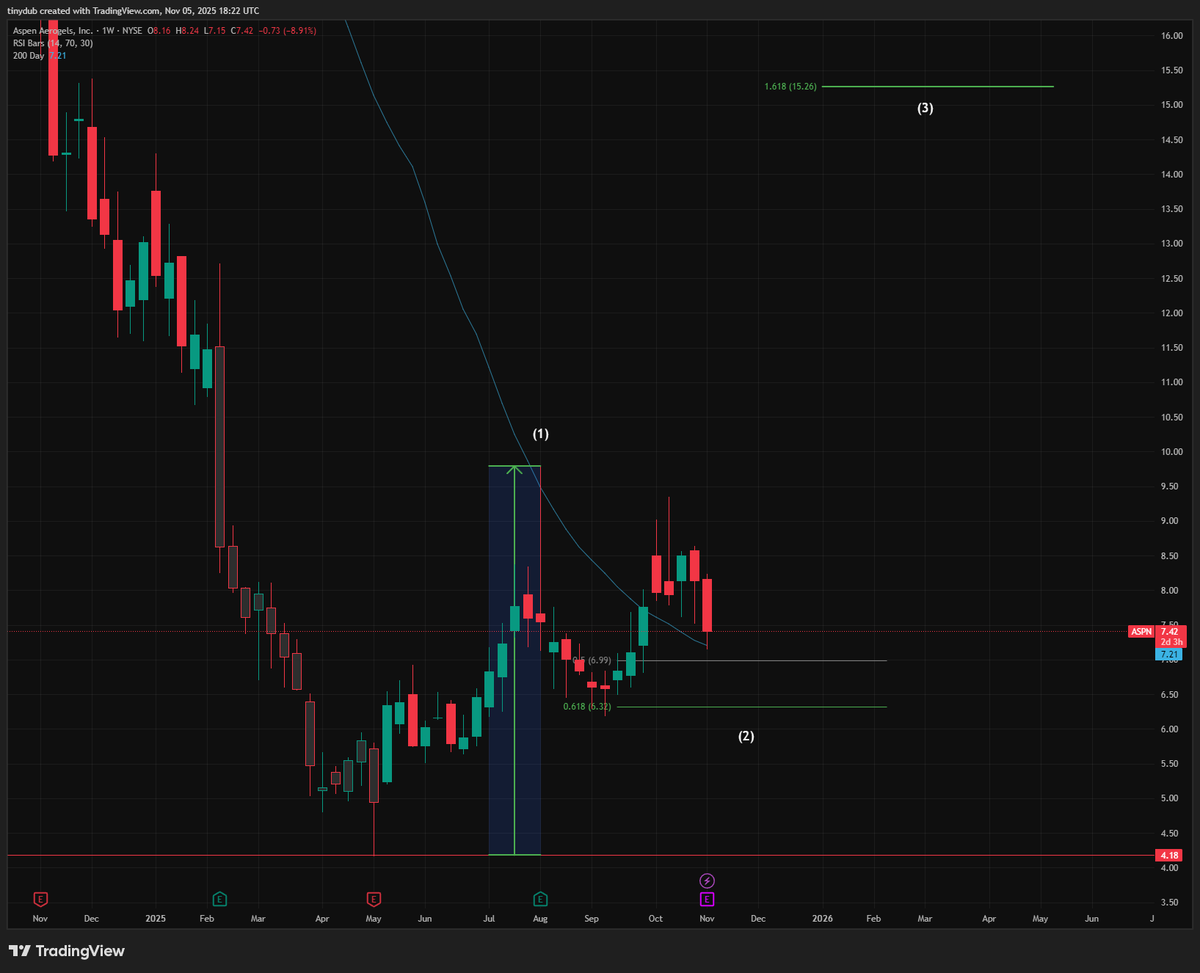The width and height of the screenshot is (1200, 973).
Task: Click the purple upcoming earnings E marker
Action: (x=707, y=898)
